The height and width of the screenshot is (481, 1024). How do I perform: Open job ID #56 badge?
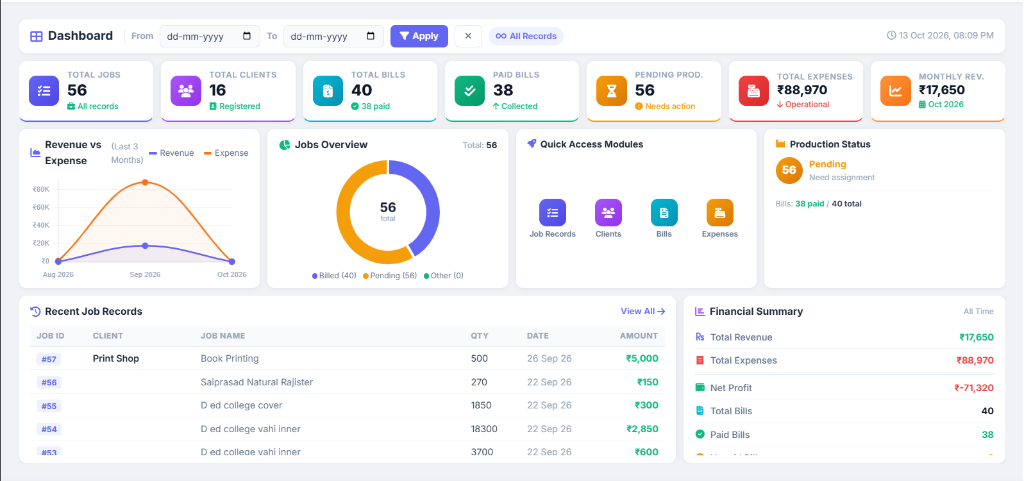click(x=49, y=382)
